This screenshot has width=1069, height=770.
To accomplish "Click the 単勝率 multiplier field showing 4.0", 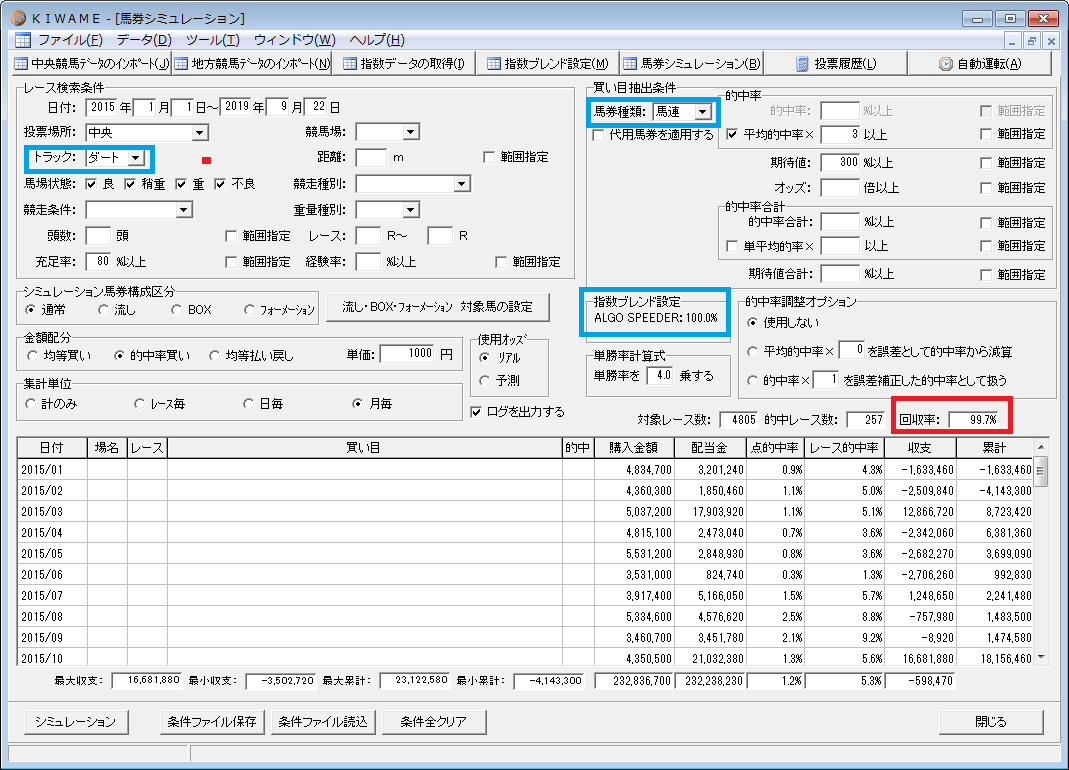I will [x=659, y=376].
